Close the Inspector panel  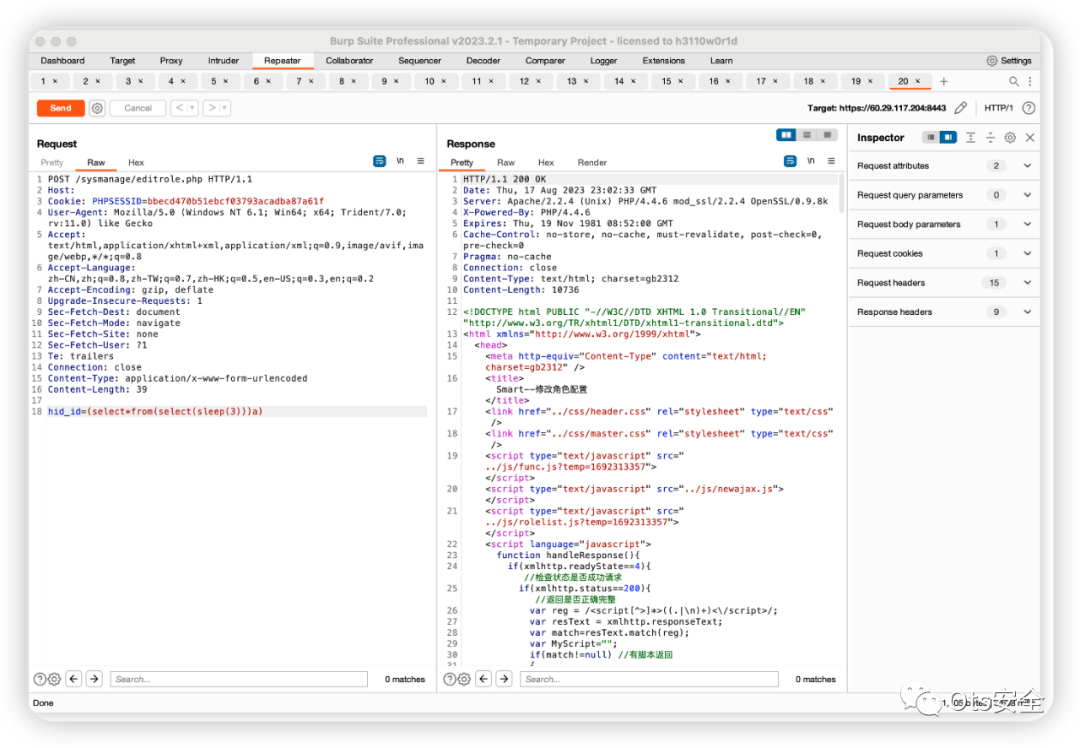click(1030, 138)
